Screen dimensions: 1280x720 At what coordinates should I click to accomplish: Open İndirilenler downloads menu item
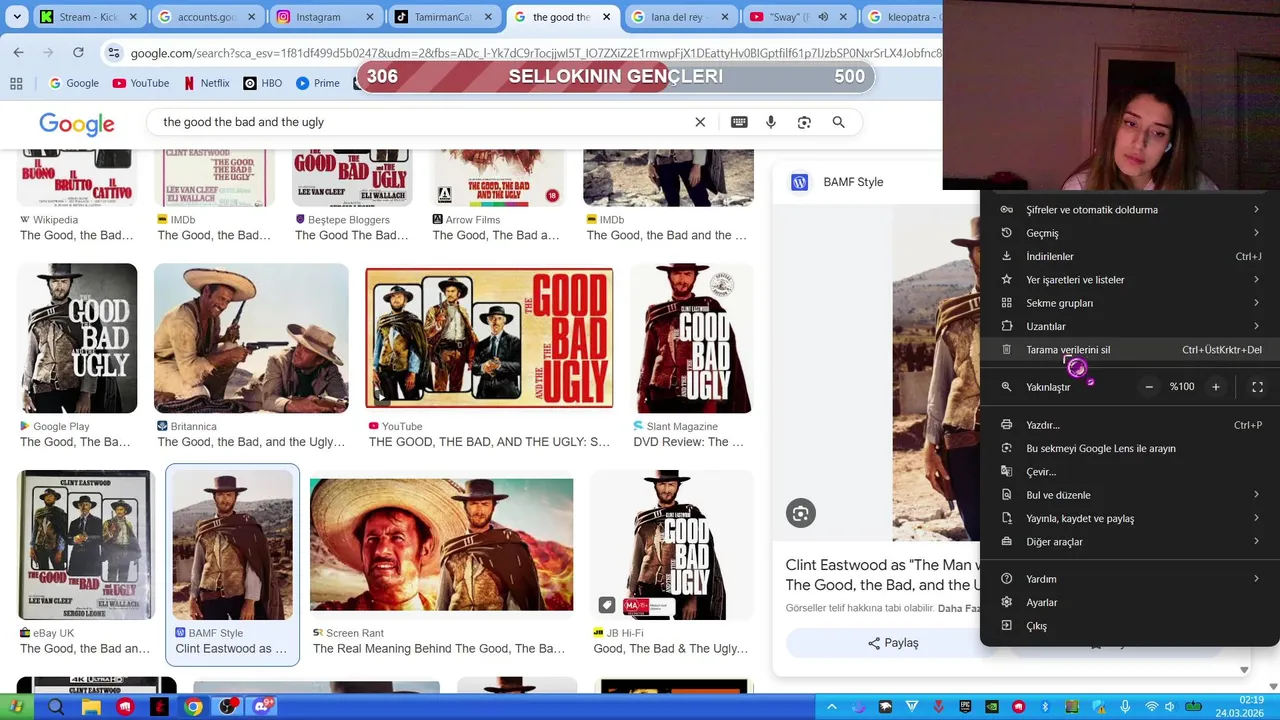pos(1130,256)
